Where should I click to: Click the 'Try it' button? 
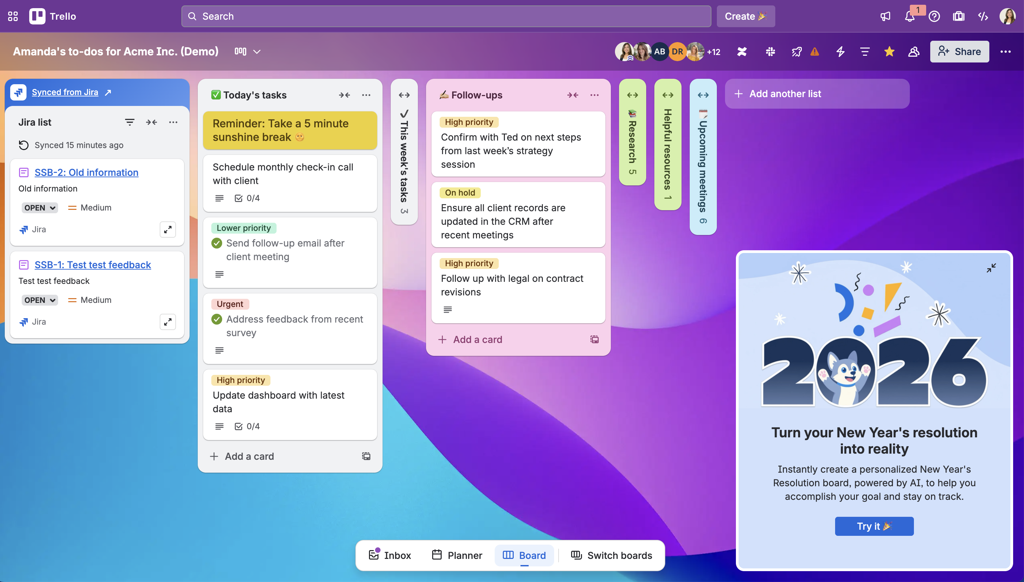pos(874,526)
